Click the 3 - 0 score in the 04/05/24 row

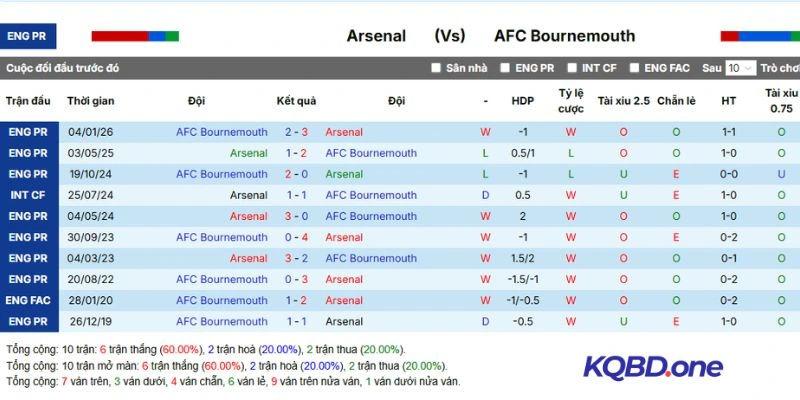pos(296,216)
